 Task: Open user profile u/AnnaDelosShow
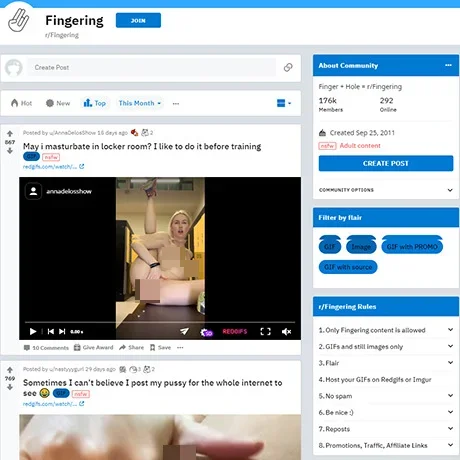tap(72, 133)
